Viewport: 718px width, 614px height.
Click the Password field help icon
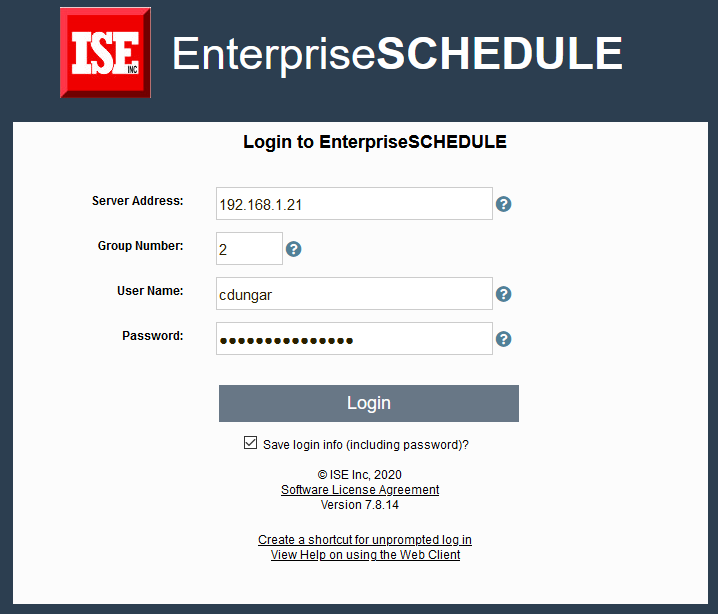pyautogui.click(x=504, y=339)
